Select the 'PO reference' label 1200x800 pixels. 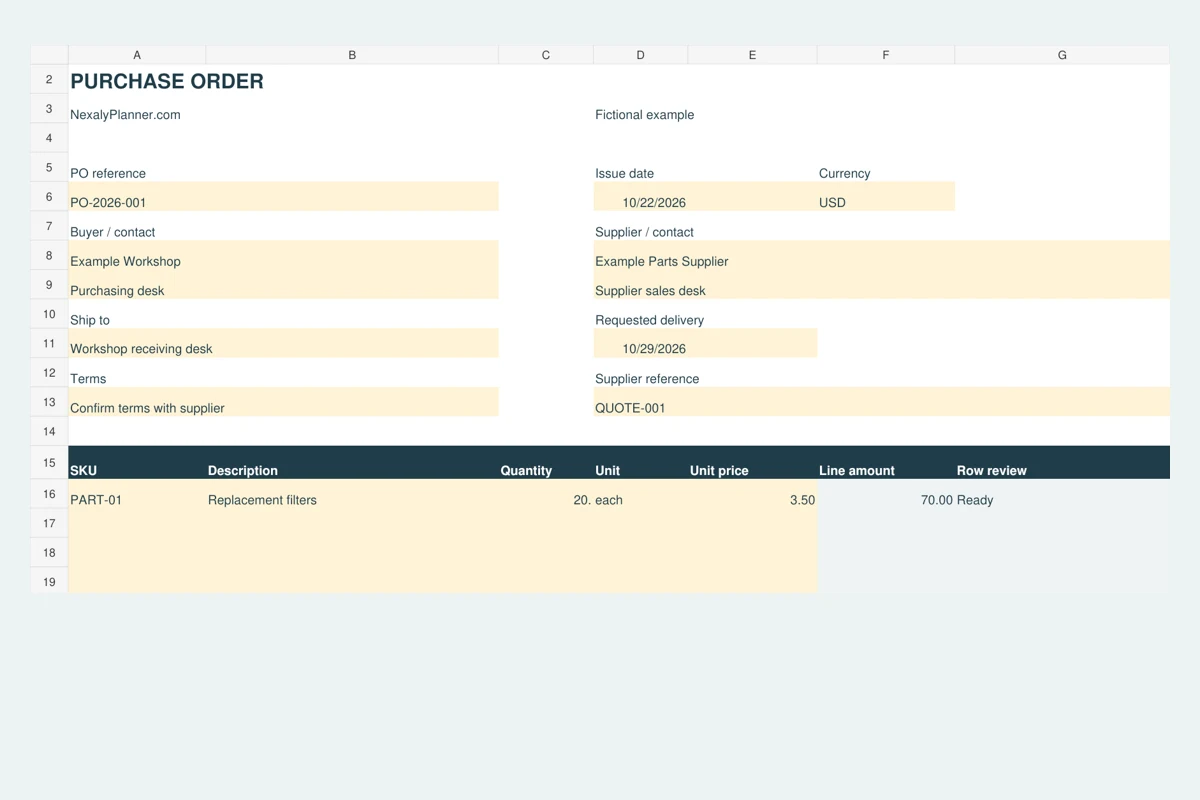point(108,174)
